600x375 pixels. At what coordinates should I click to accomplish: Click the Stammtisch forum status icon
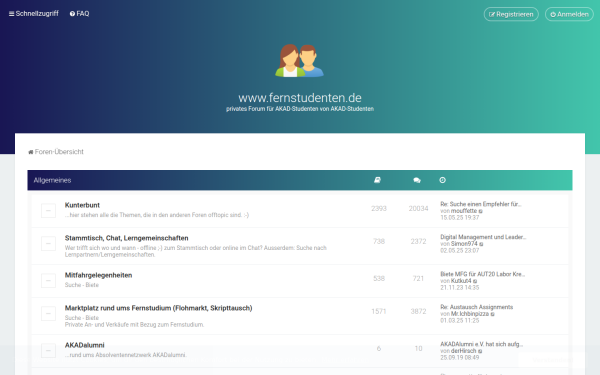point(48,243)
